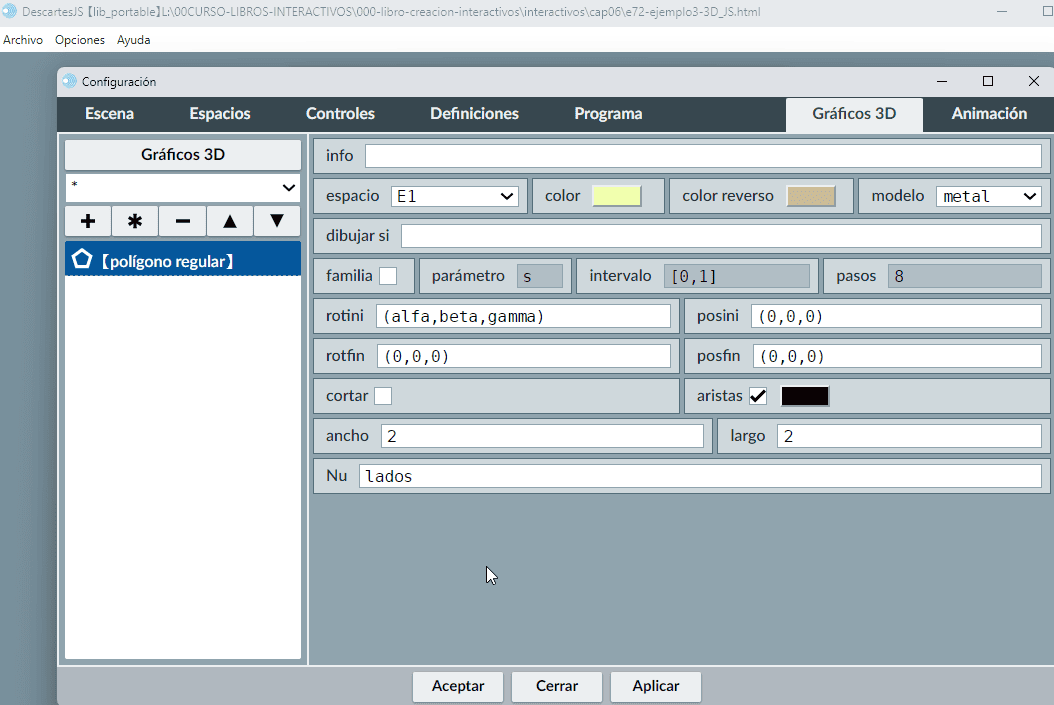Open the graphics filter dropdown
The image size is (1054, 705).
point(183,187)
